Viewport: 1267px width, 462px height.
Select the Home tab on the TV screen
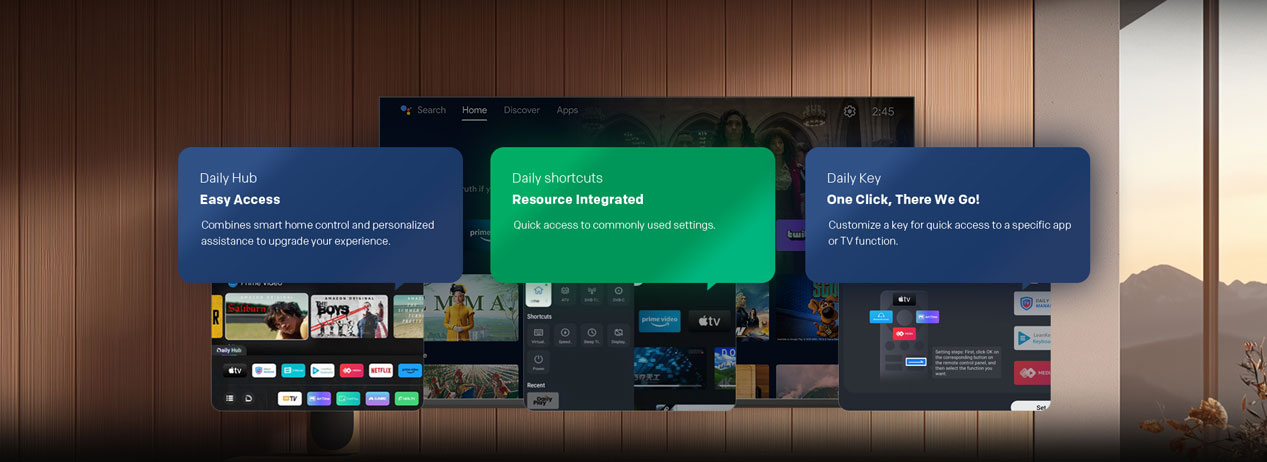click(474, 110)
